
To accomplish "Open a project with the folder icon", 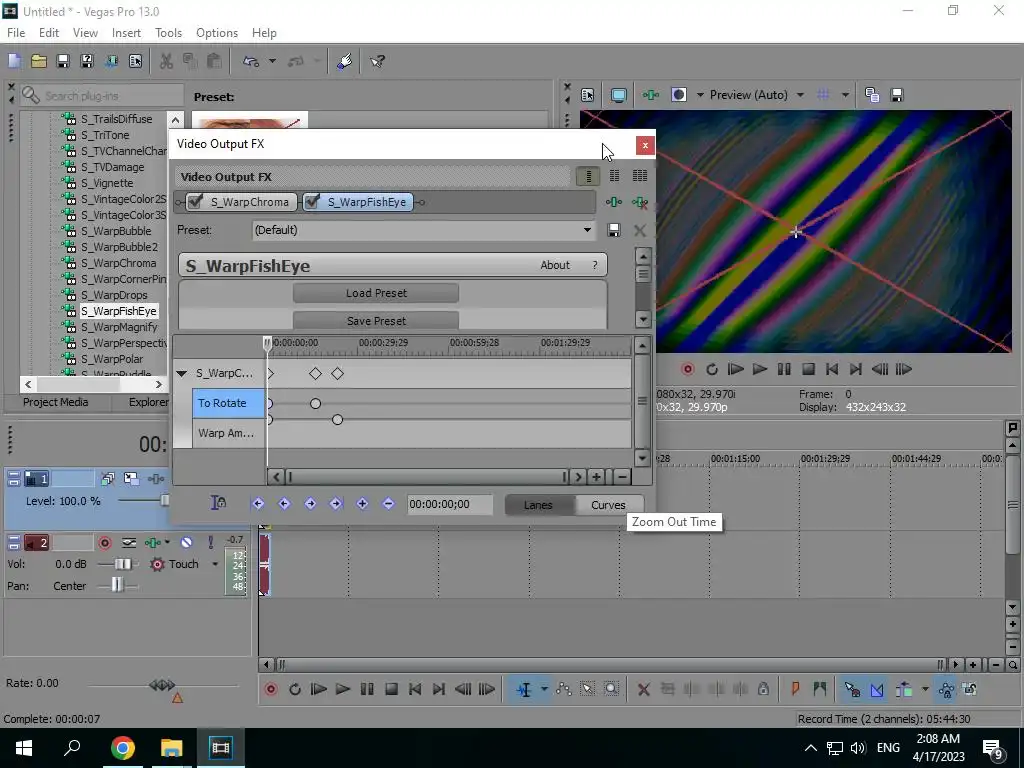I will tap(39, 61).
